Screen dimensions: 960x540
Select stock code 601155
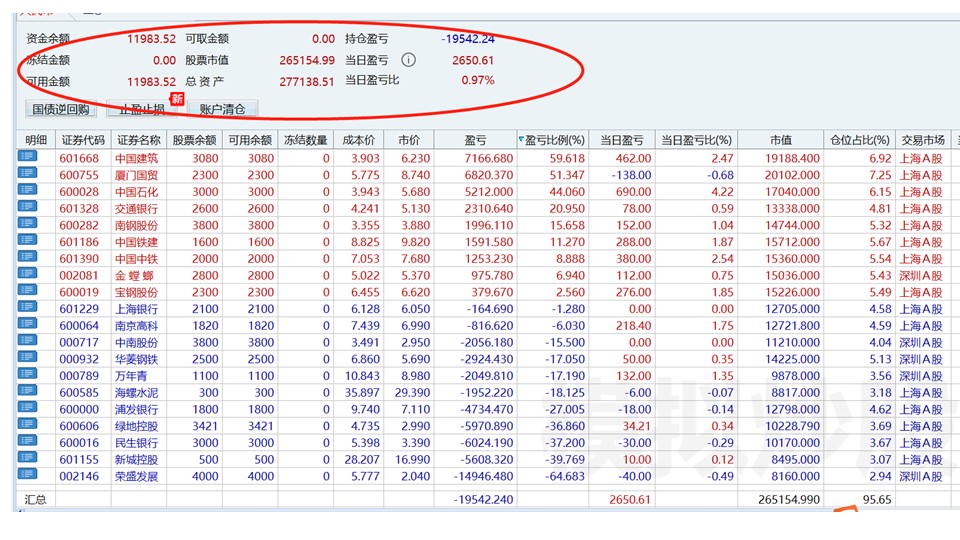coord(79,459)
